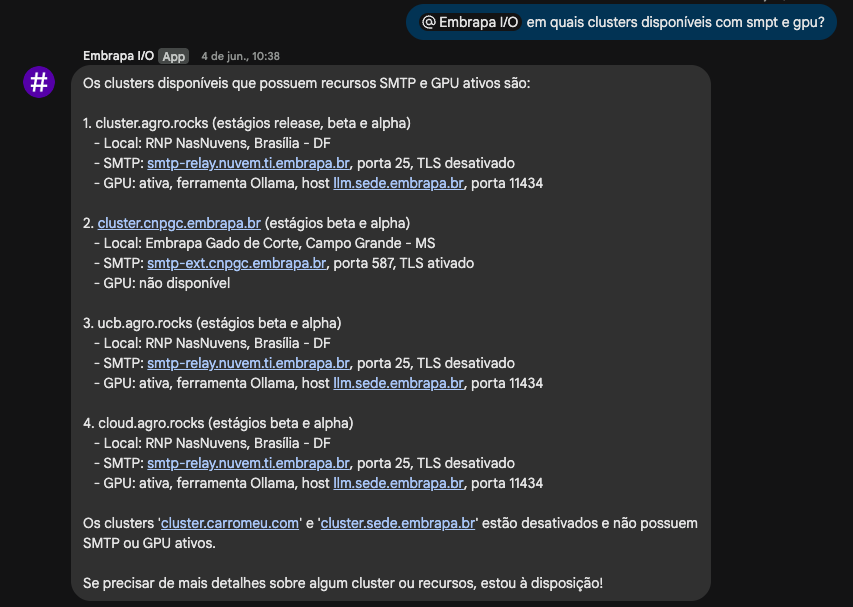Open smtp-relay.nuvem.ti.embrapa.br link under ucb.agro.rocks
The height and width of the screenshot is (607, 853).
249,363
